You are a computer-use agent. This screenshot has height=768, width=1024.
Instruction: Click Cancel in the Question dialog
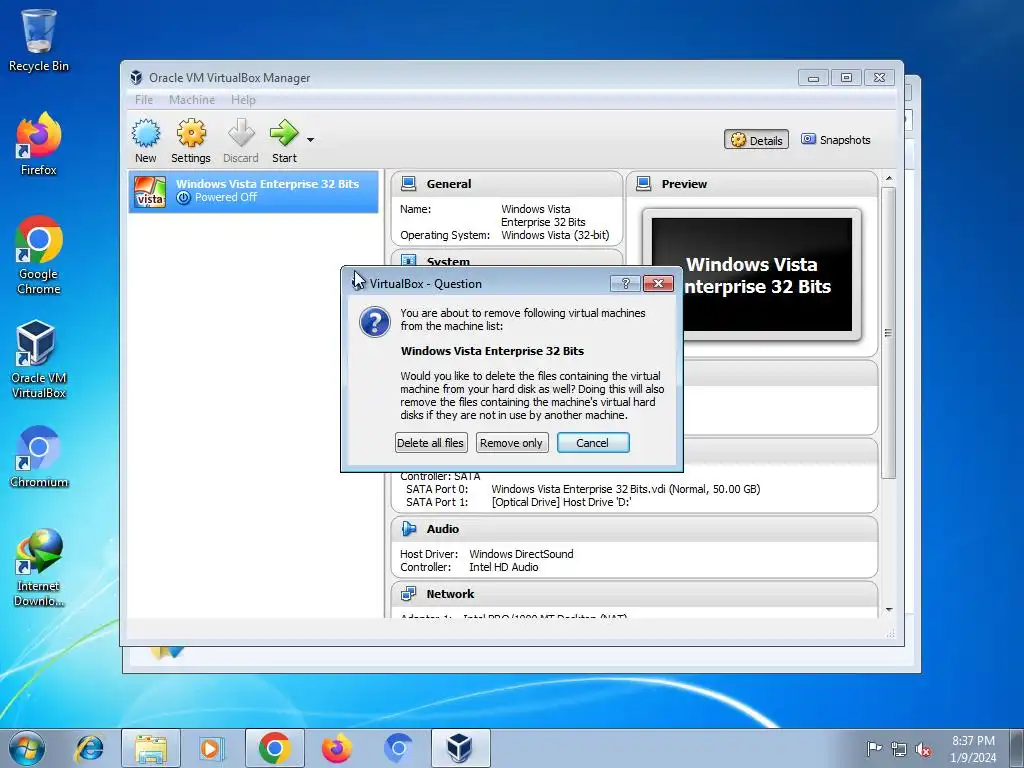[593, 443]
